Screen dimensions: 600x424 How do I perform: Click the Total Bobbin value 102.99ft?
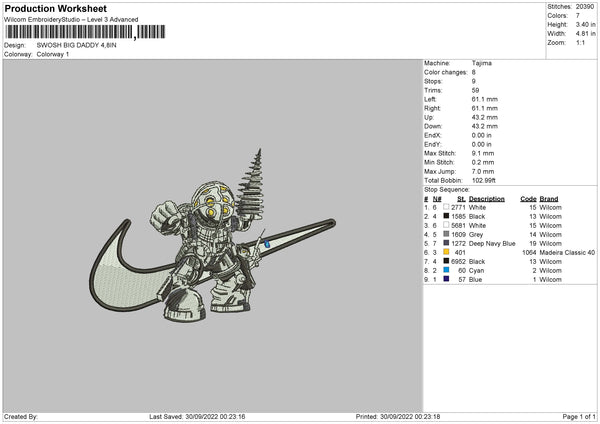(484, 180)
